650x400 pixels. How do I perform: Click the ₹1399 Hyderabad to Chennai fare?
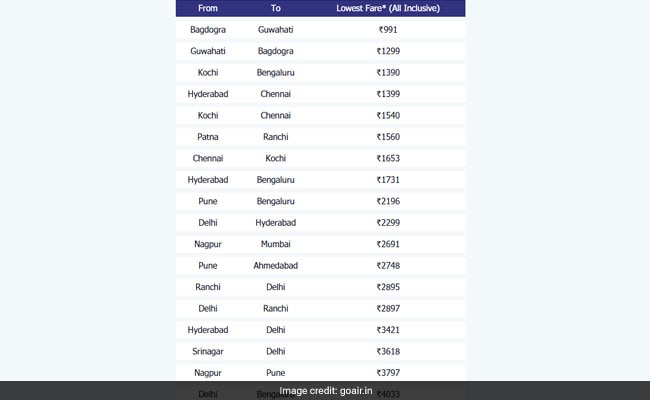(x=388, y=94)
